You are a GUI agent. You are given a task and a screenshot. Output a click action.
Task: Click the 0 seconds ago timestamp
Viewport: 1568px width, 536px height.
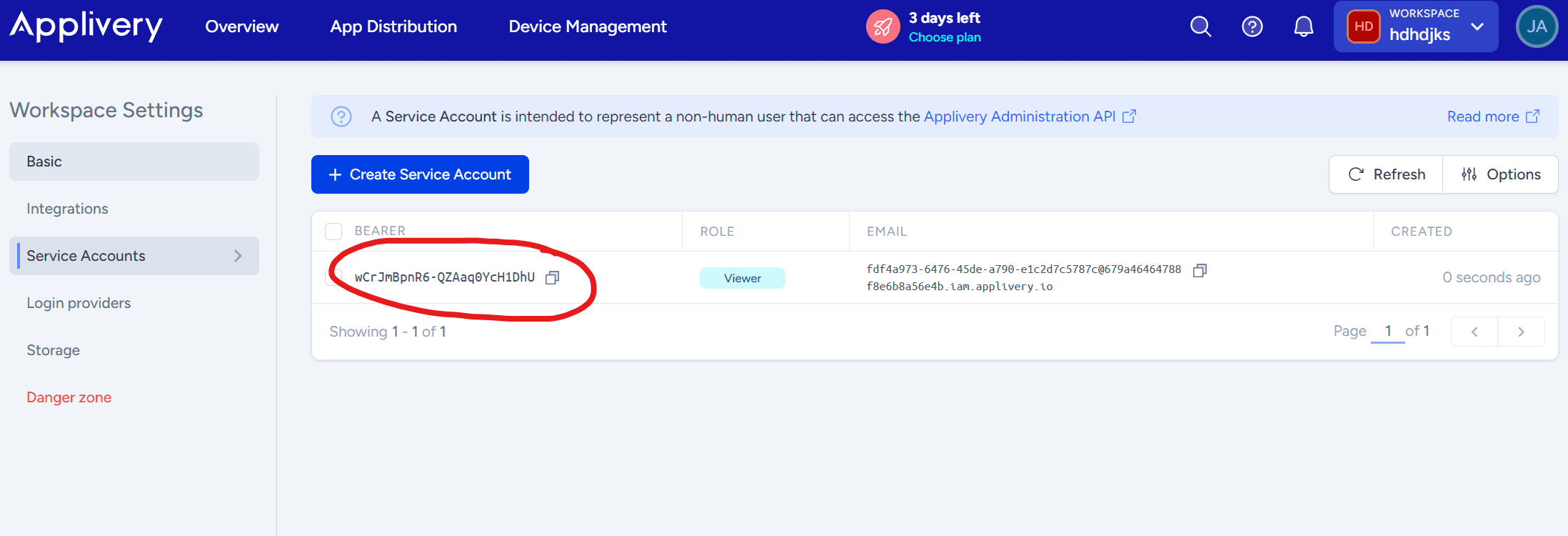[x=1492, y=277]
